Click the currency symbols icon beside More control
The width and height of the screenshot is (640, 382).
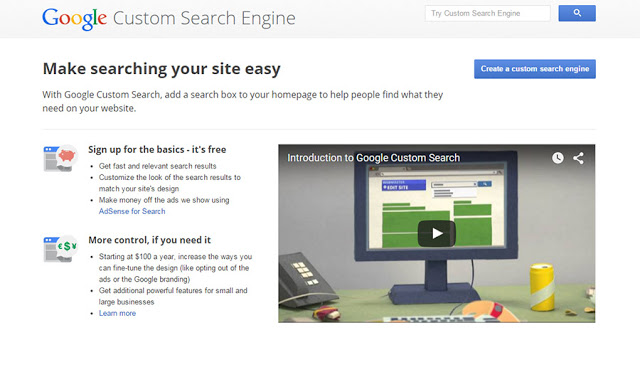pos(60,249)
